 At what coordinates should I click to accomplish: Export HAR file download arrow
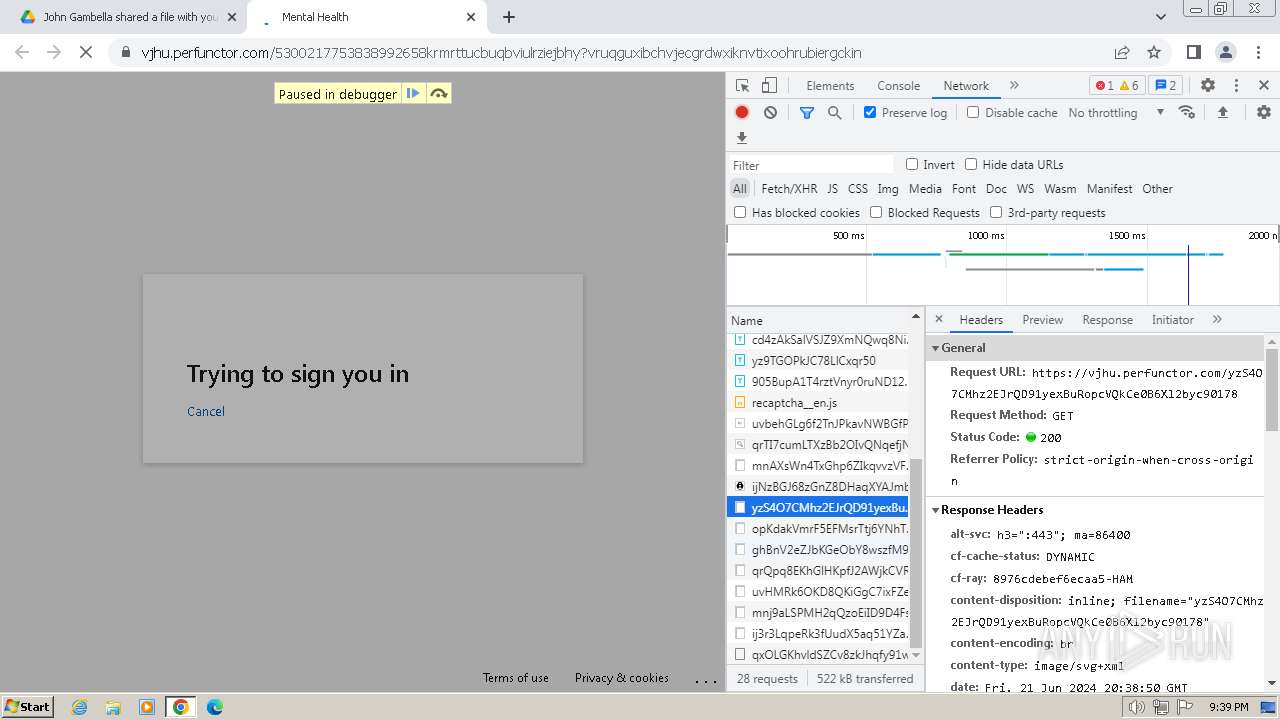tap(742, 138)
